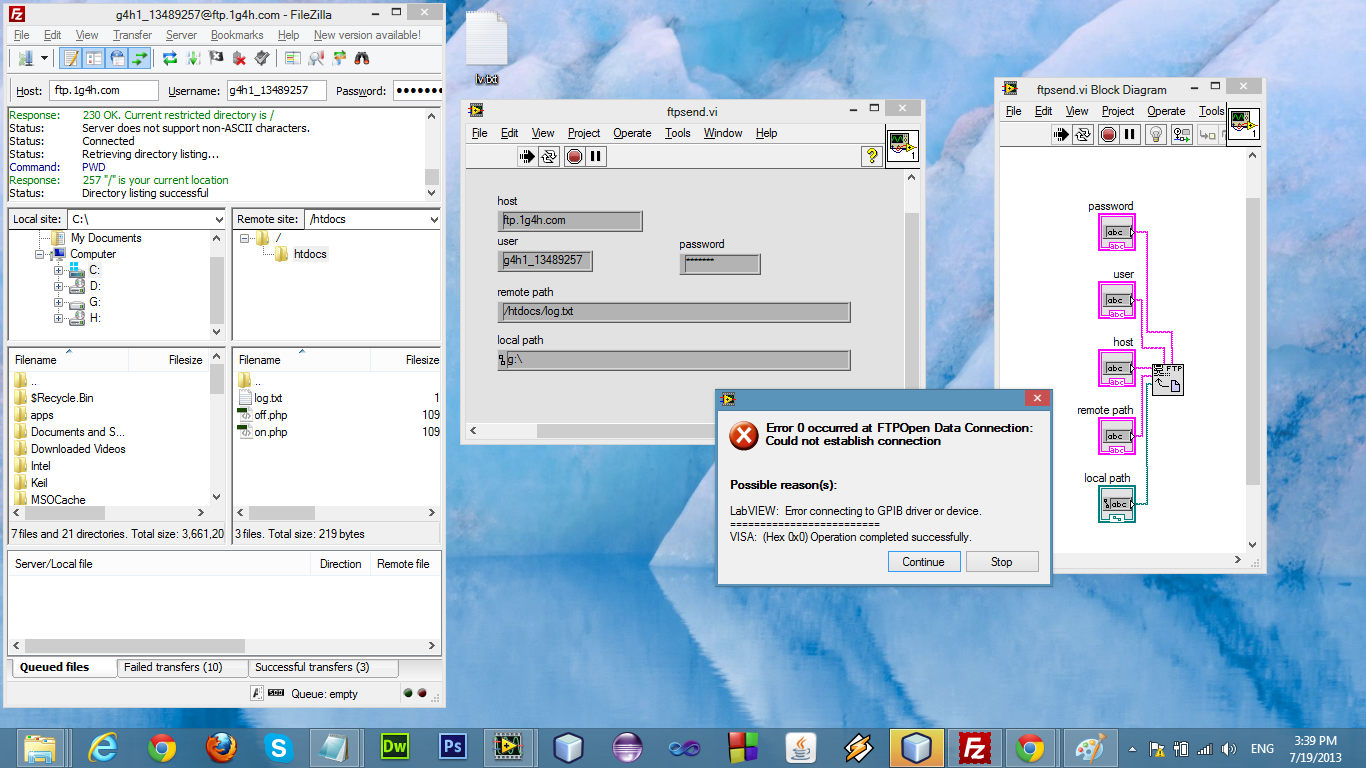Pause execution in Block Diagram toolbar
The image size is (1366, 768).
pyautogui.click(x=1130, y=134)
